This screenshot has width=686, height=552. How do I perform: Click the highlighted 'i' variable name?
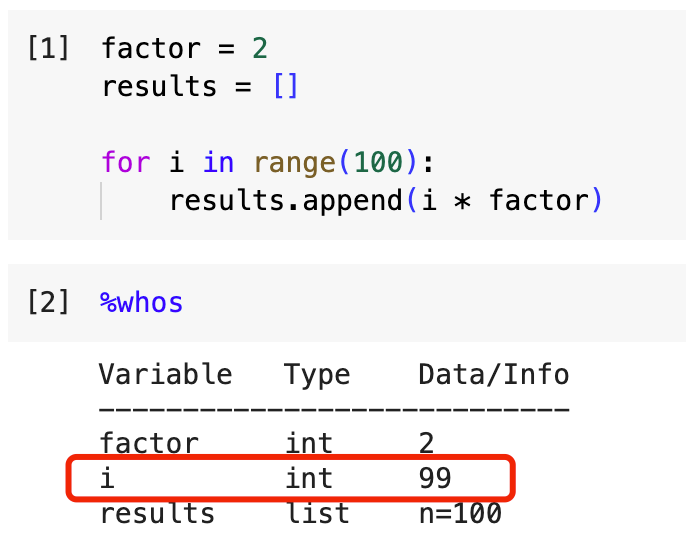click(107, 479)
